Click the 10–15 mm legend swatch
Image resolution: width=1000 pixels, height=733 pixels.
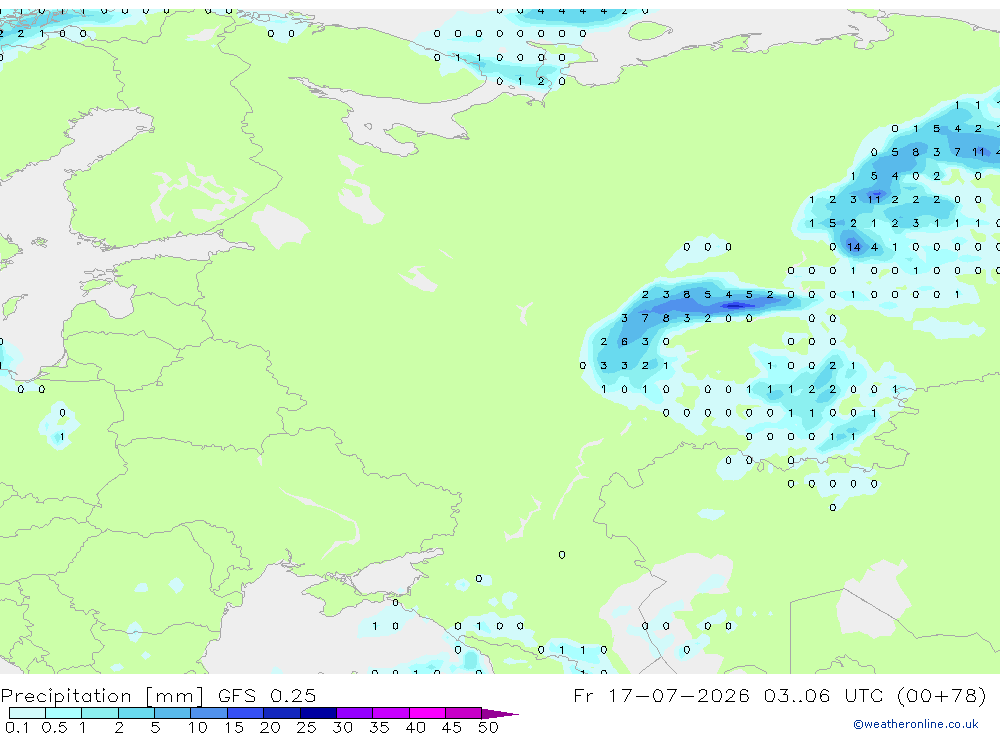[209, 713]
